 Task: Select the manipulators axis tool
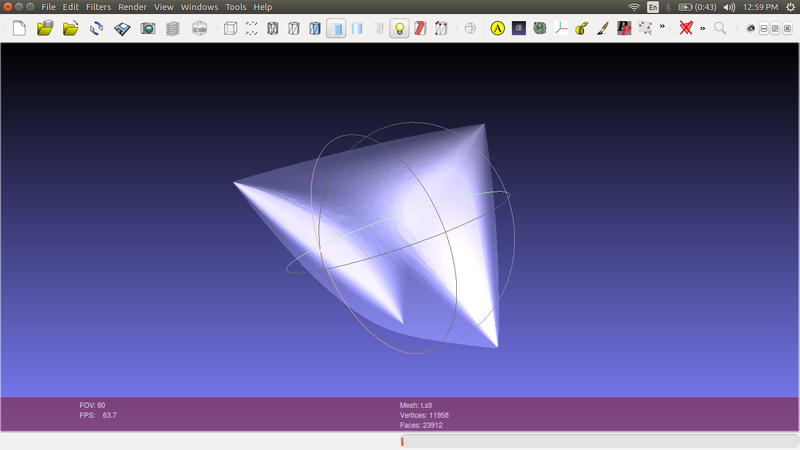pyautogui.click(x=561, y=28)
